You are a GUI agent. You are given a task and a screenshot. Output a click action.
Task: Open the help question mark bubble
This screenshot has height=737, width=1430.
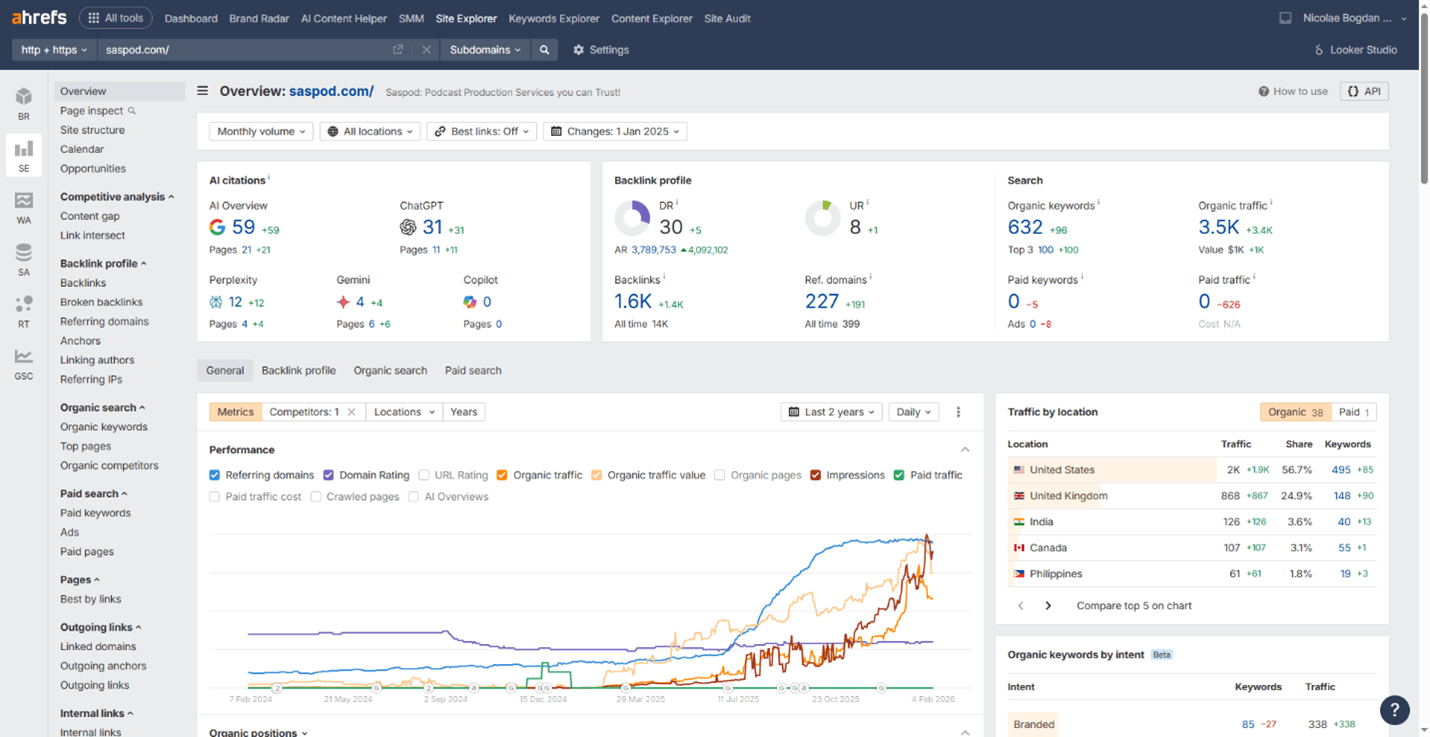[x=1394, y=709]
